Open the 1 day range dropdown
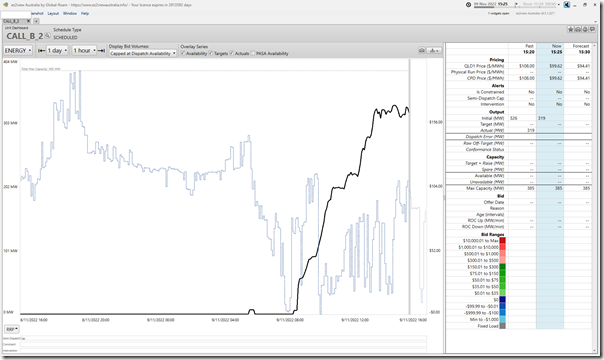 tap(57, 50)
